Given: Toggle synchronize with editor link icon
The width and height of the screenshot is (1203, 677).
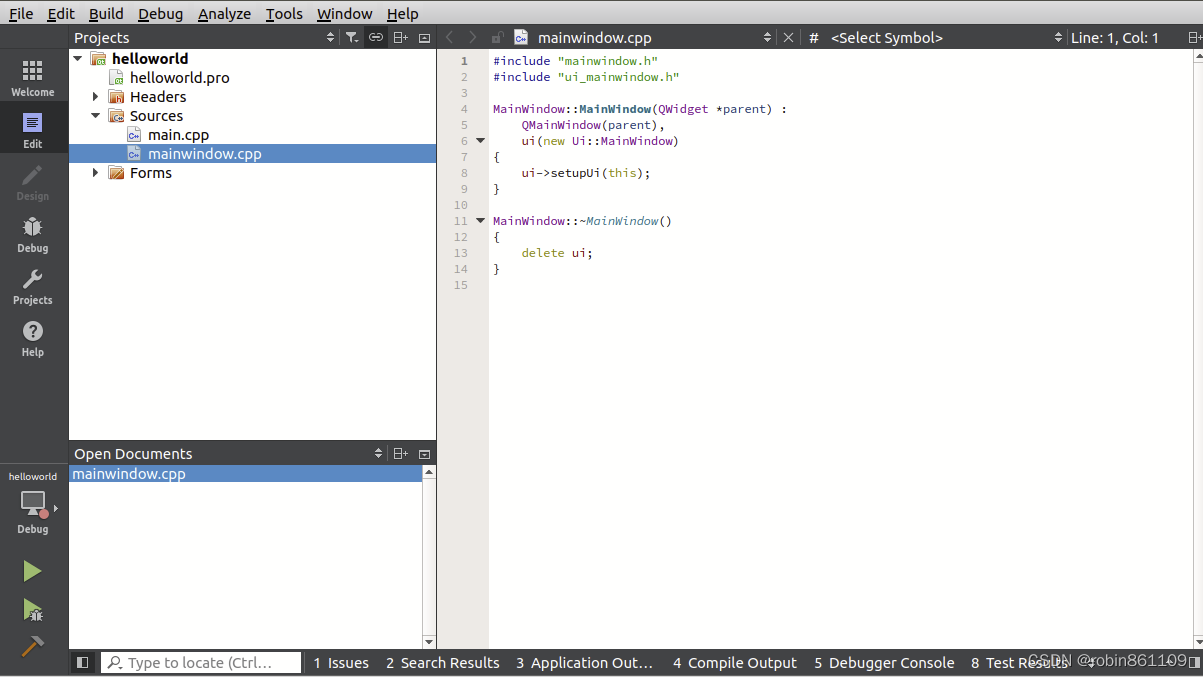Looking at the screenshot, I should [x=376, y=37].
